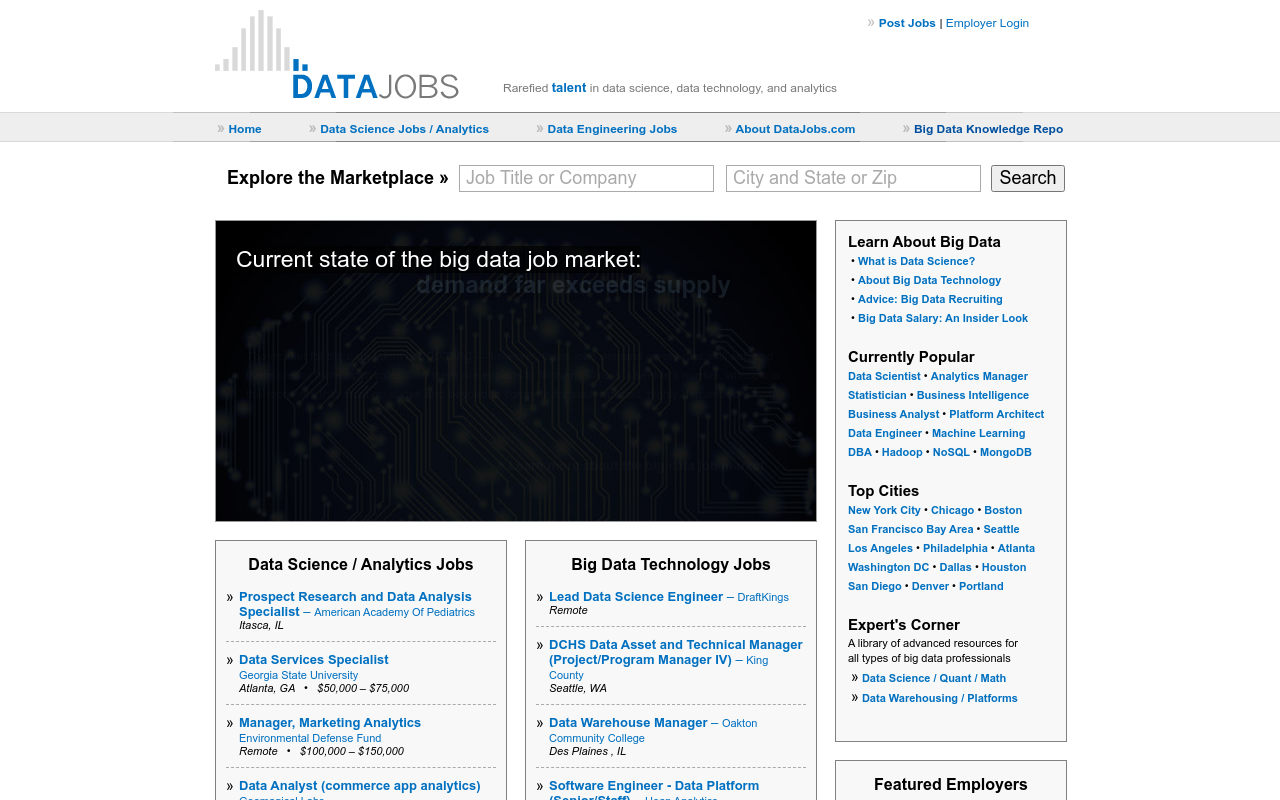Browse jobs in New York City
1280x800 pixels.
point(884,511)
